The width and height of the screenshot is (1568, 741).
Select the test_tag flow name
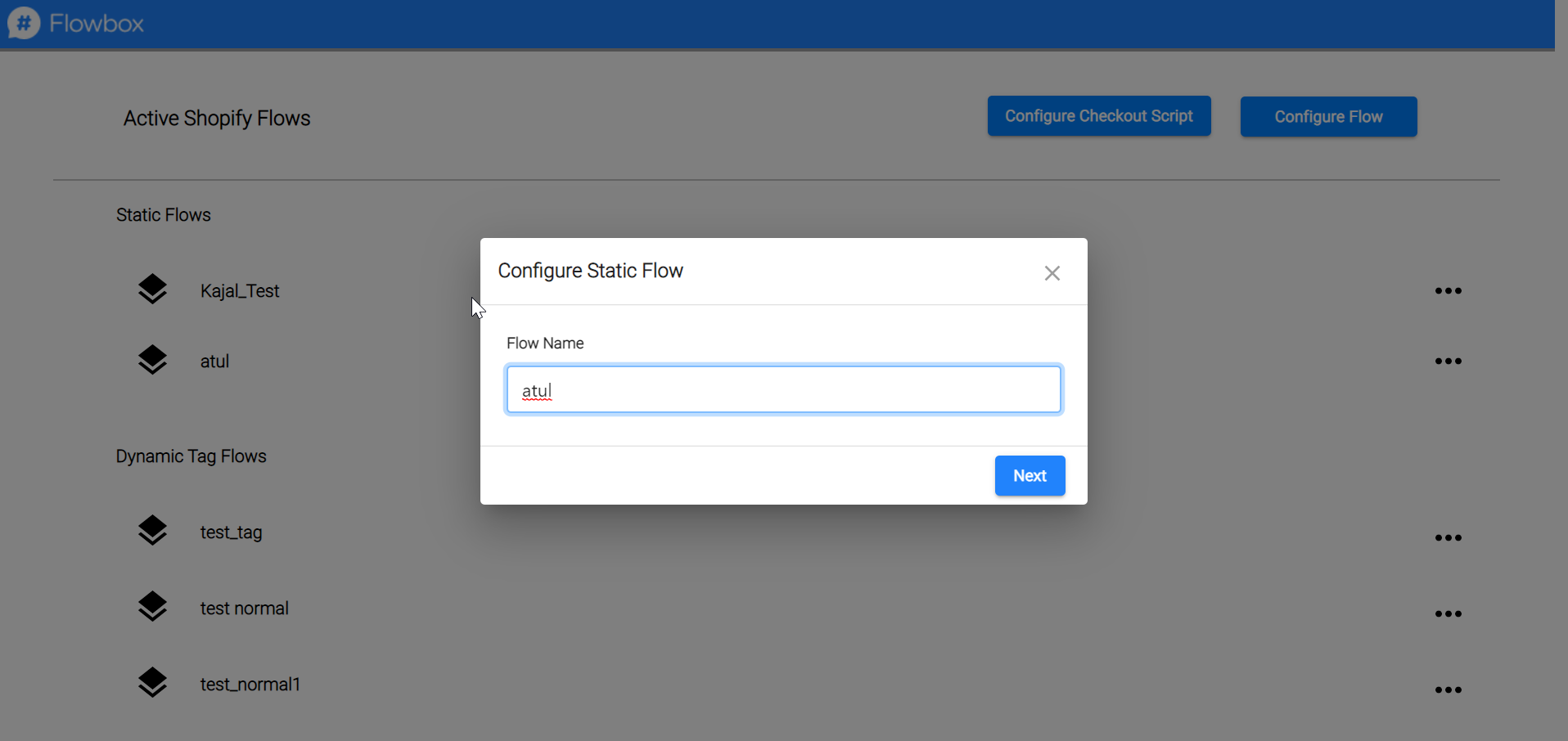pyautogui.click(x=231, y=532)
